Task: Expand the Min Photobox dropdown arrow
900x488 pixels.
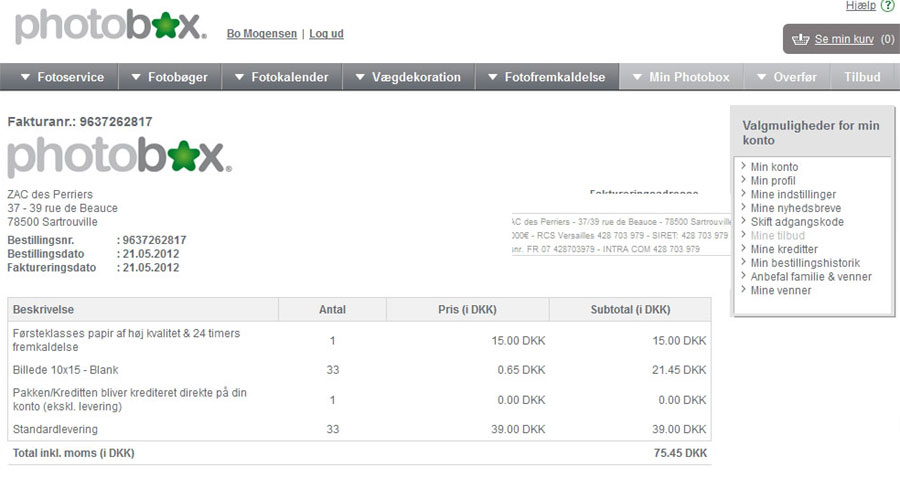Action: (x=637, y=77)
